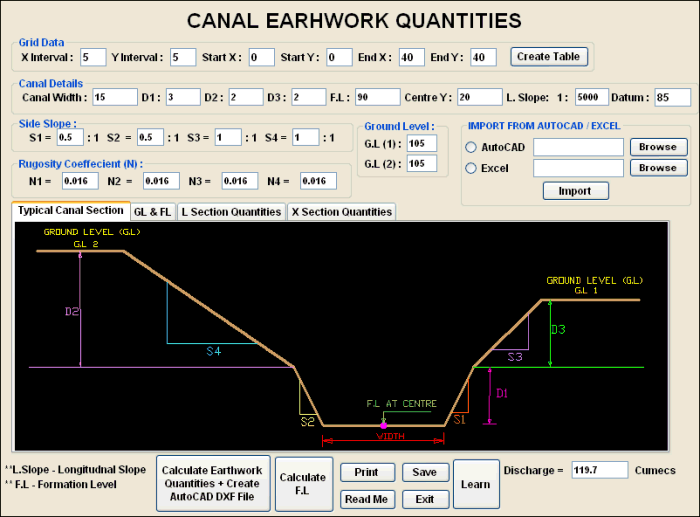Select the AutoCAD import radio button
700x517 pixels.
(471, 148)
